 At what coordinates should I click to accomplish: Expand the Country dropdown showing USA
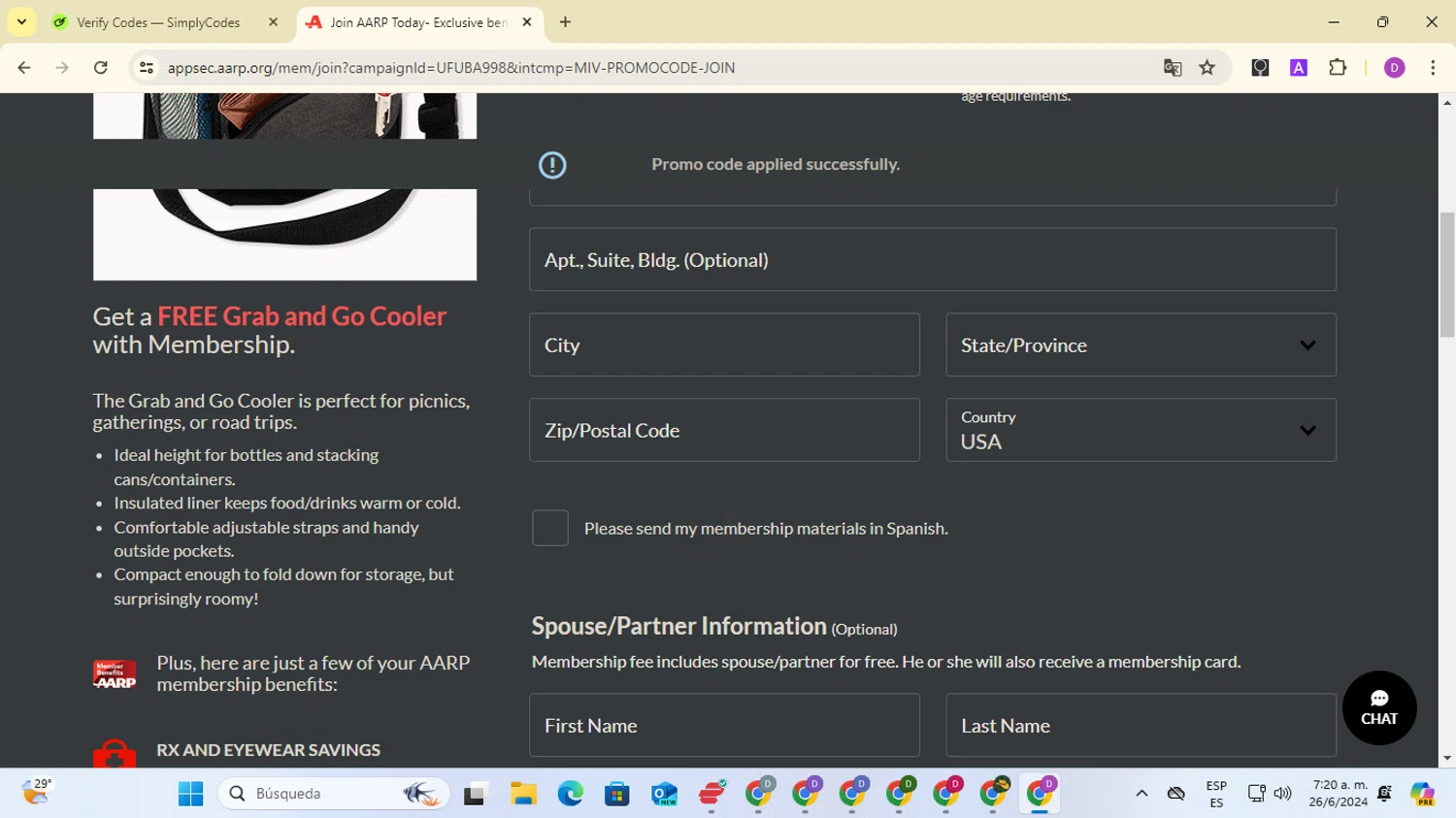coord(1141,430)
